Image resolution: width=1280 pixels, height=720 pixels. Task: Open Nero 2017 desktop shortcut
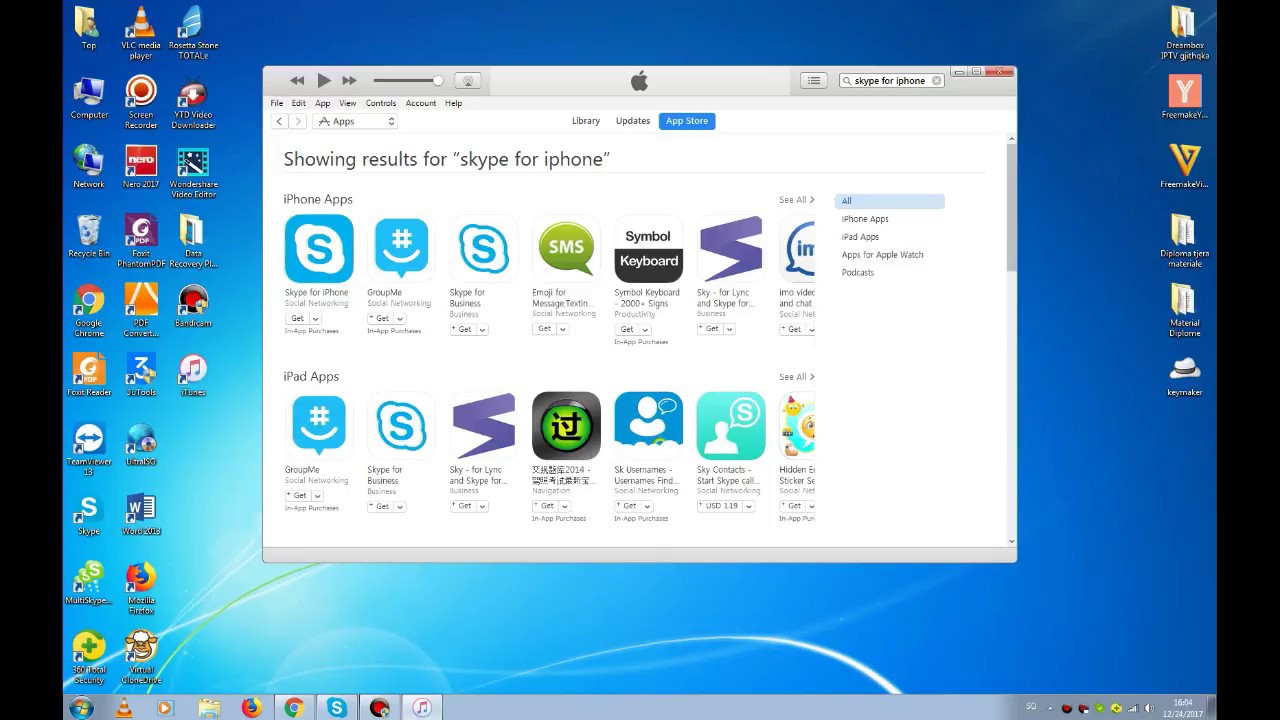(141, 166)
